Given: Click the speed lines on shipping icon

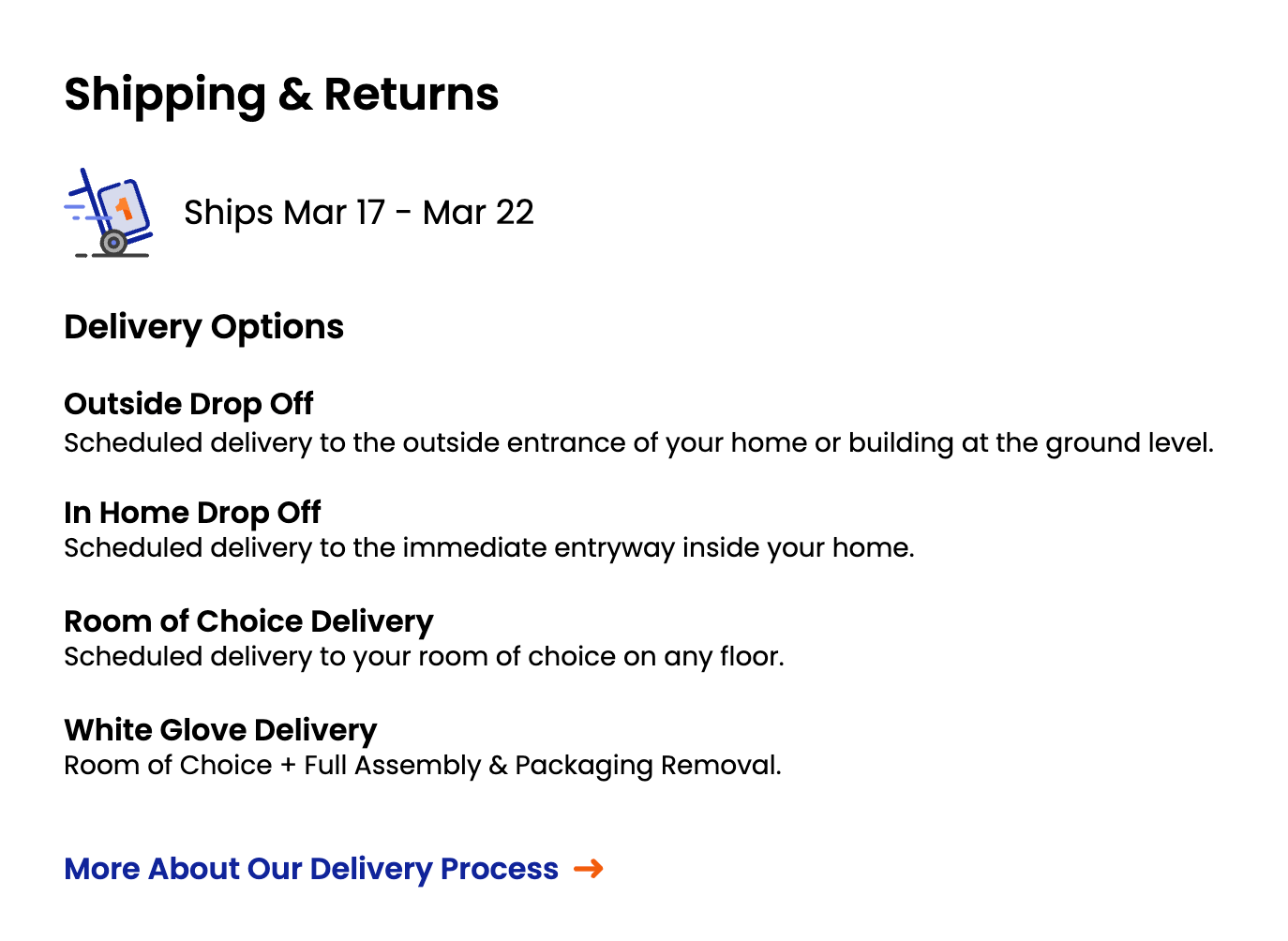Looking at the screenshot, I should (84, 211).
